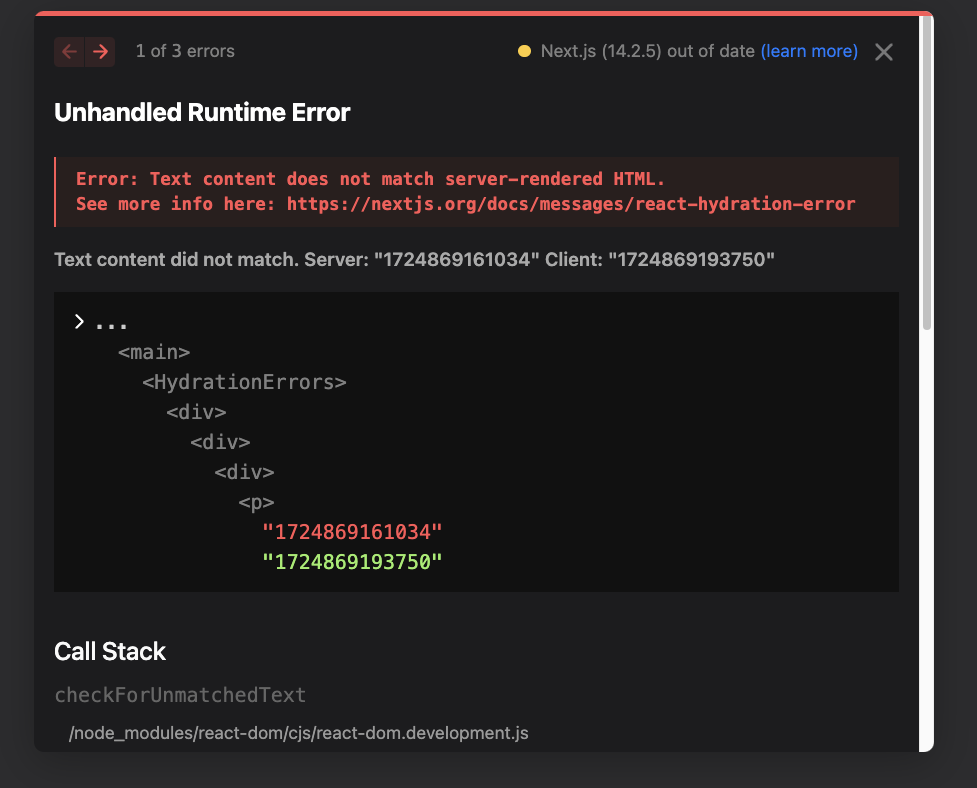Open the "learn more" link
This screenshot has height=788, width=977.
809,51
